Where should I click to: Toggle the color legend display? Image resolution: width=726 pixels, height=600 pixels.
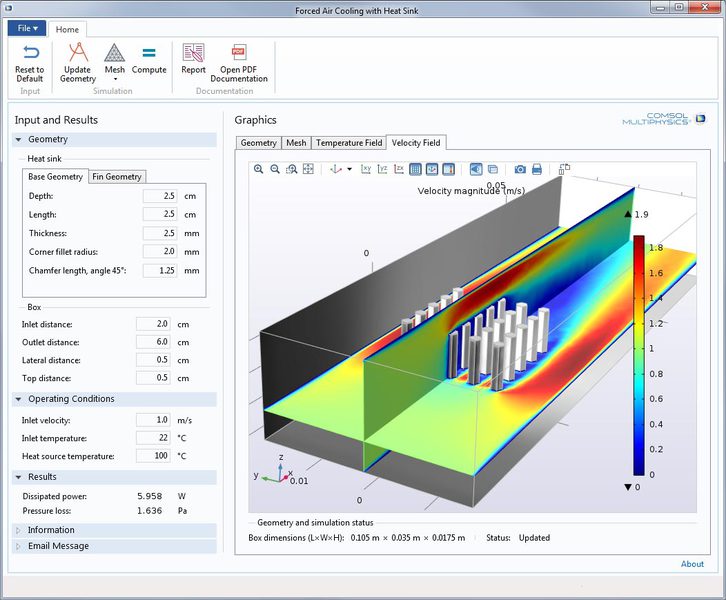[449, 169]
